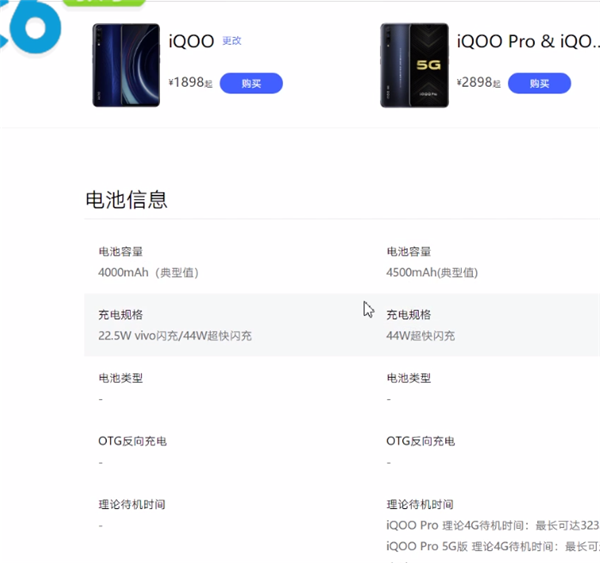Image resolution: width=600 pixels, height=563 pixels.
Task: Open the iQOO Pro 5G phone image
Action: click(414, 65)
